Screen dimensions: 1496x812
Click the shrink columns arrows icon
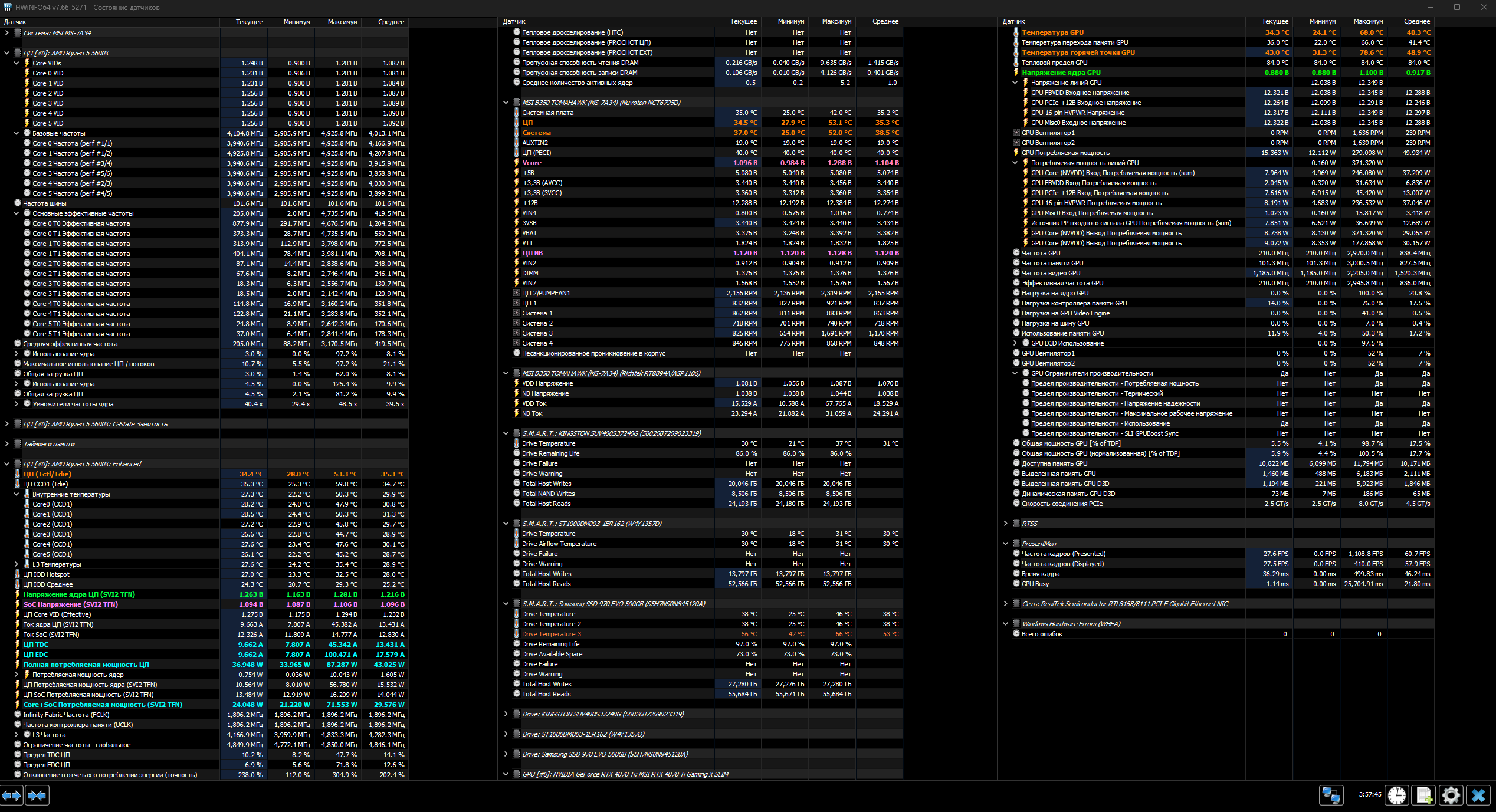tap(37, 796)
